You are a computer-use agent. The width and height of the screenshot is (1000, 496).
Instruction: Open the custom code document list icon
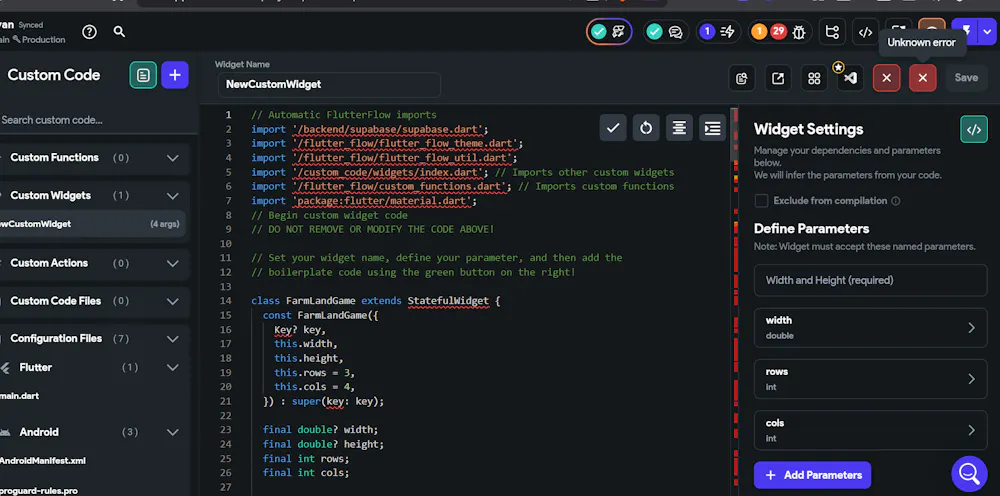coord(143,75)
